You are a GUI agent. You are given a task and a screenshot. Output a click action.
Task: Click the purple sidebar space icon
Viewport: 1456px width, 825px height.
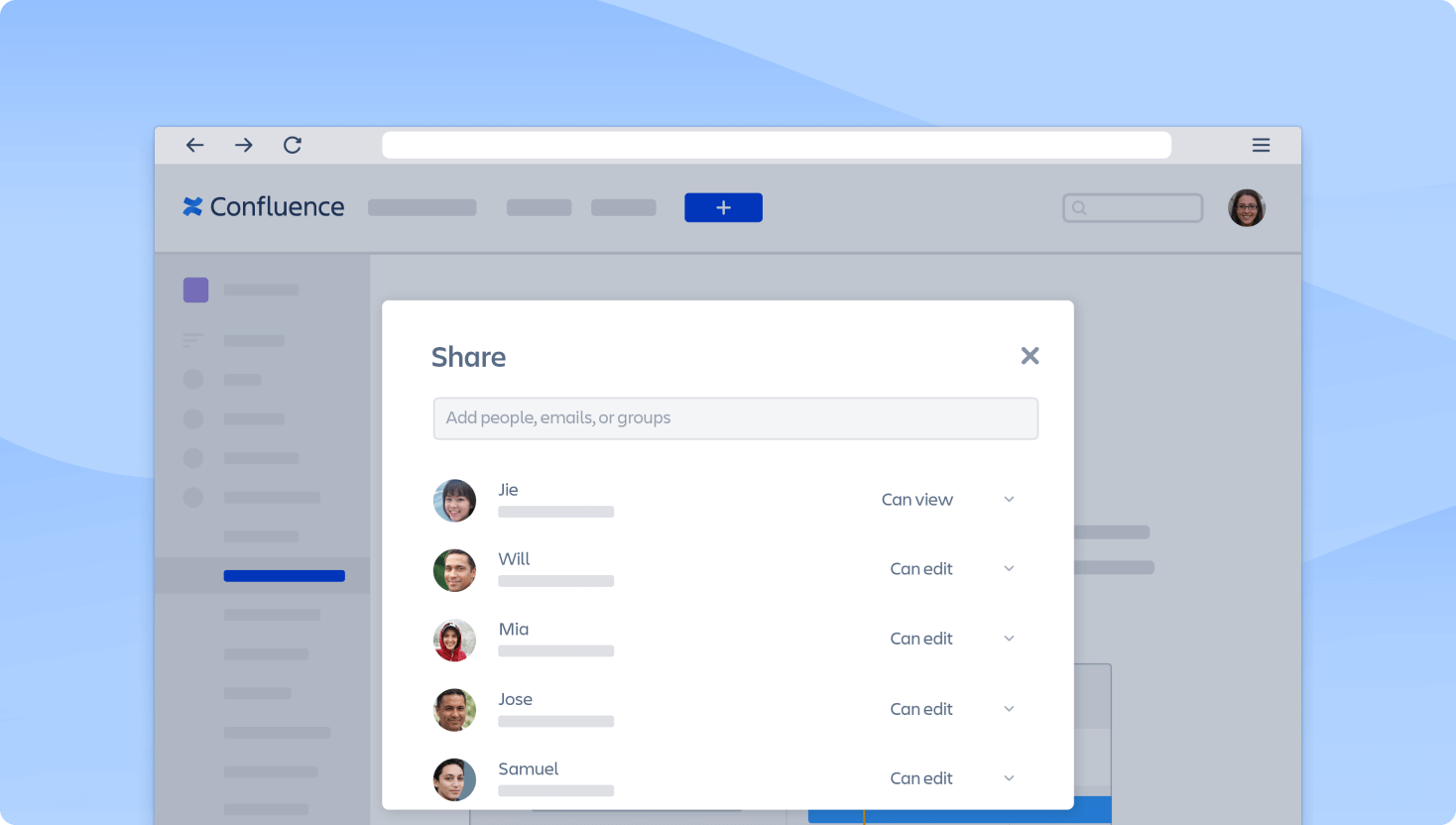[195, 290]
